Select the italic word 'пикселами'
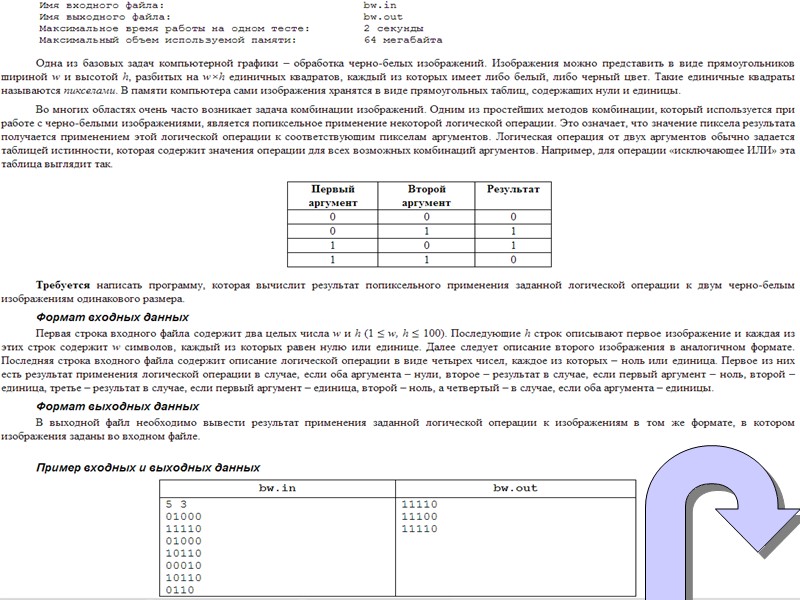This screenshot has height=600, width=800. (x=90, y=91)
